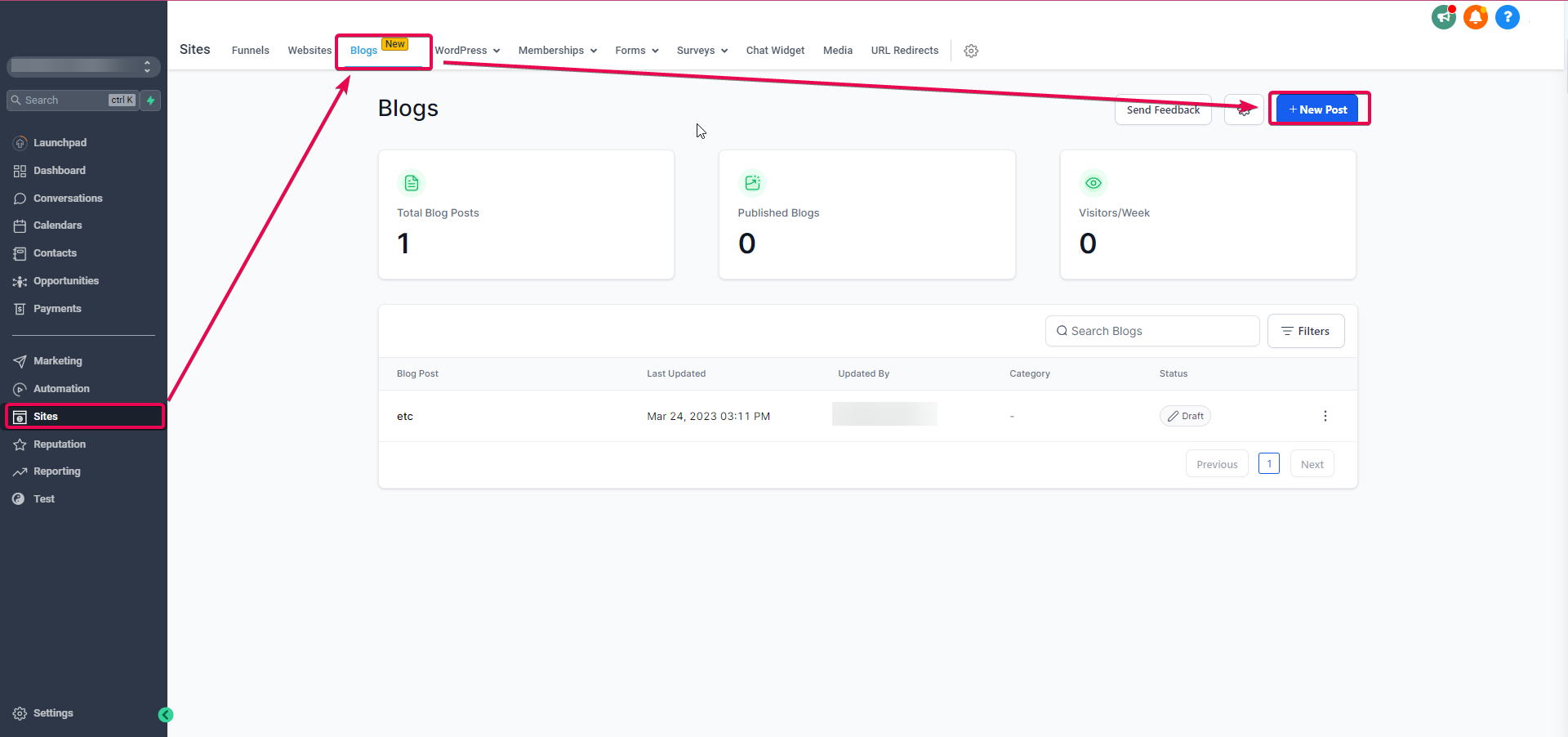Open the orange notifications bell
The height and width of the screenshot is (737, 1568).
click(1475, 17)
